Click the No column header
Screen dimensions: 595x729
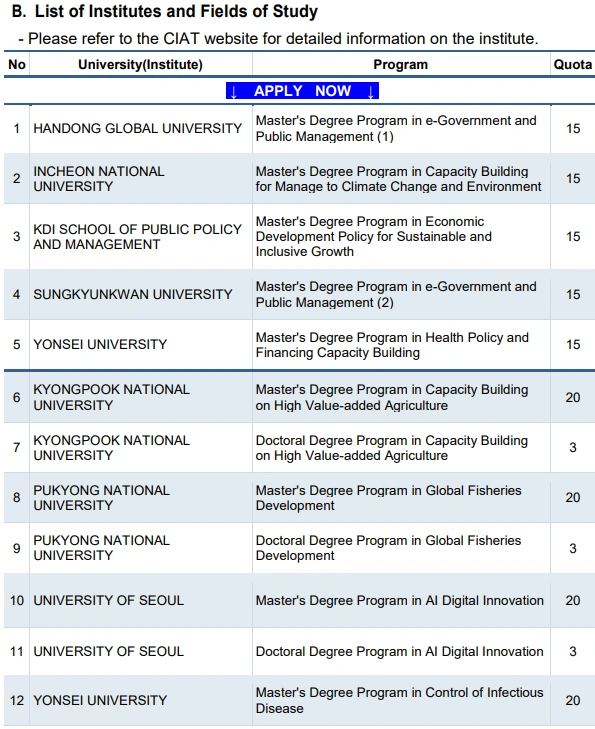17,65
